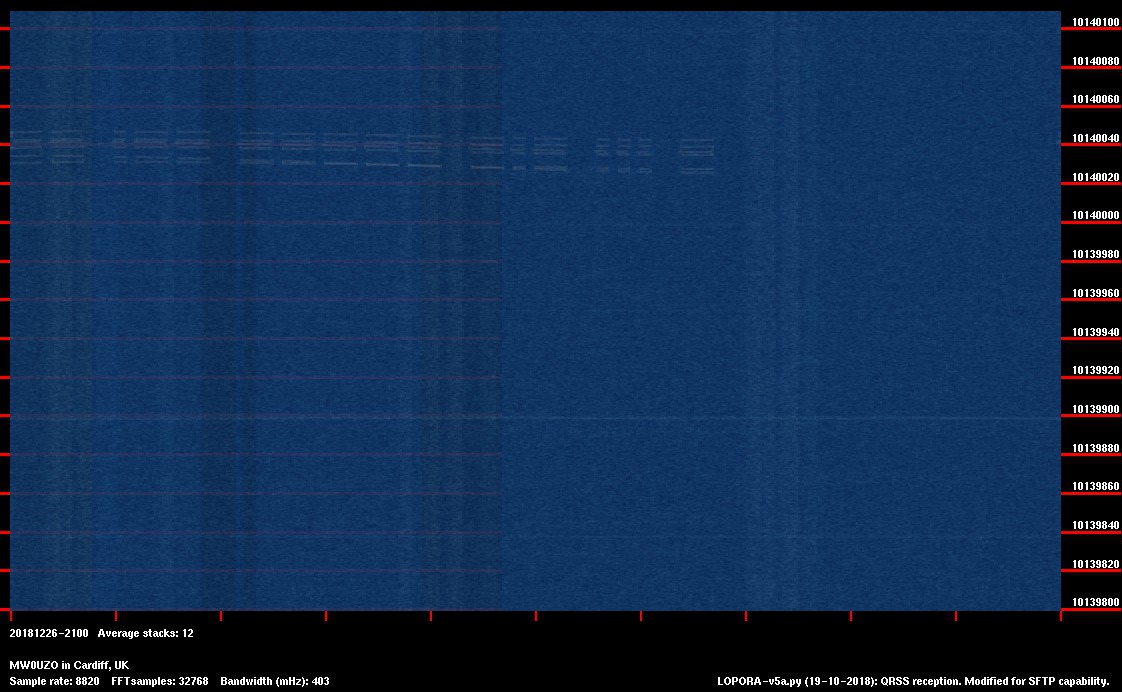Select the 10140040 frequency scale marker
The width and height of the screenshot is (1122, 692).
1096,138
